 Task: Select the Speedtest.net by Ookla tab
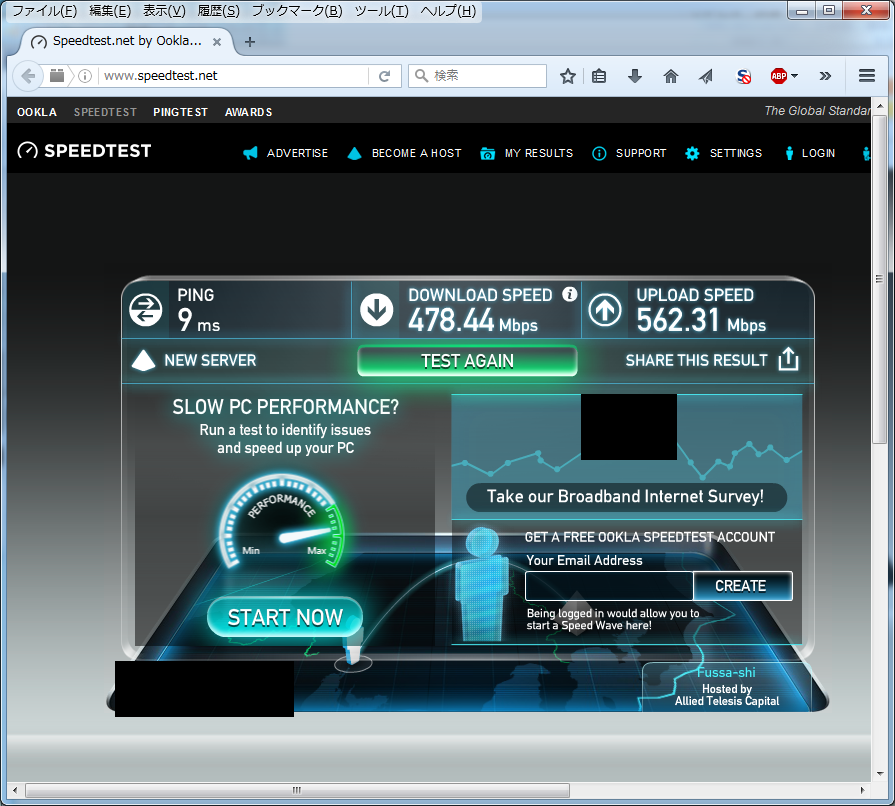[x=127, y=41]
